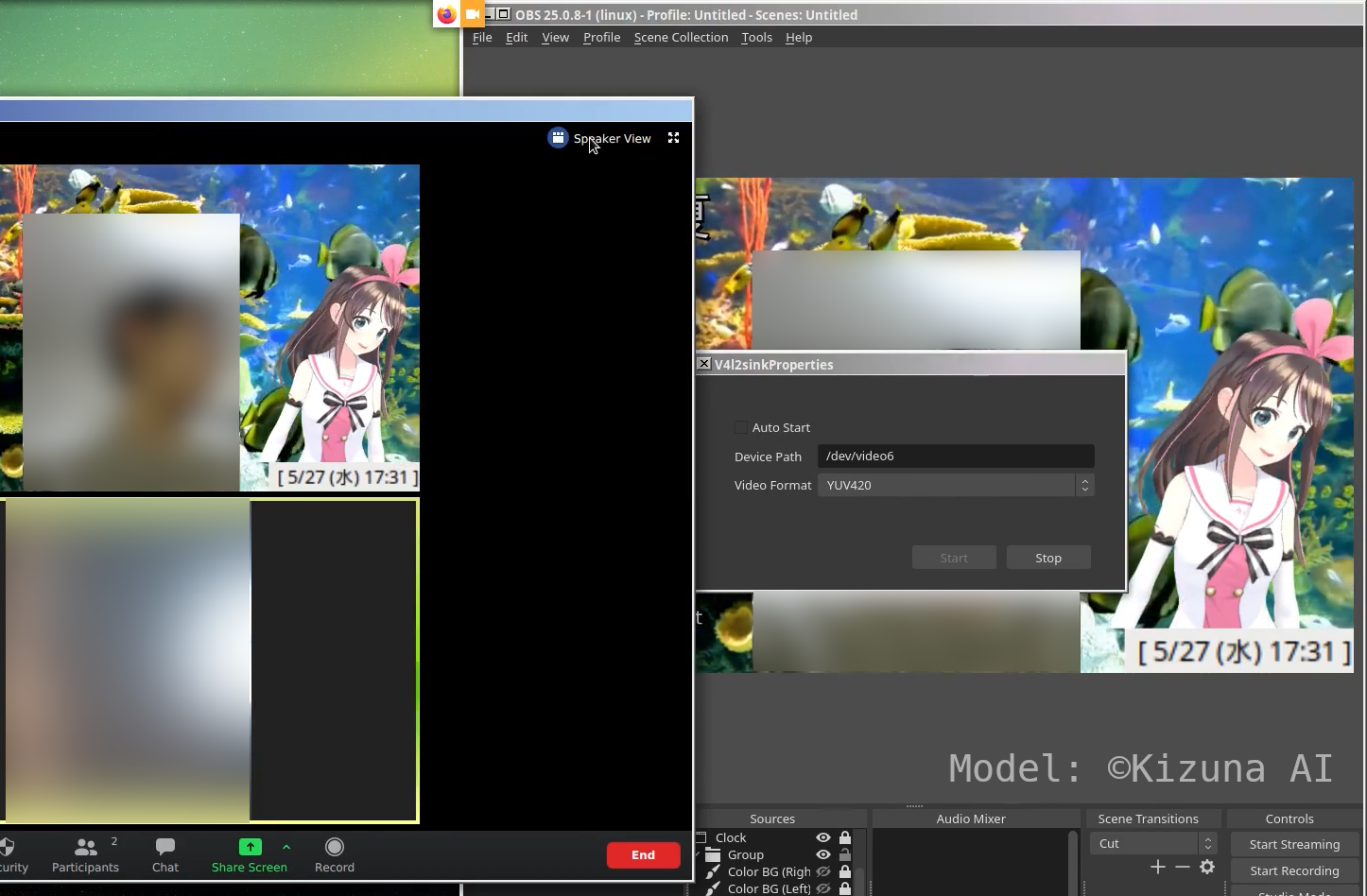Click Start Streaming in OBS

coord(1294,844)
